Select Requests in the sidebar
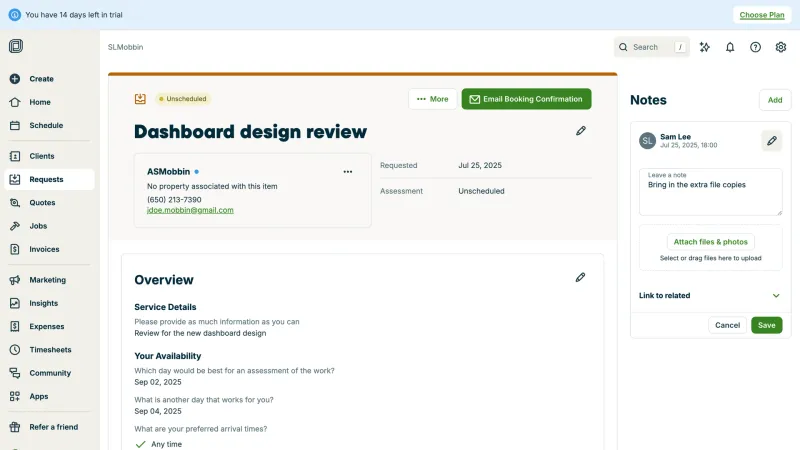The height and width of the screenshot is (450, 800). 49,180
